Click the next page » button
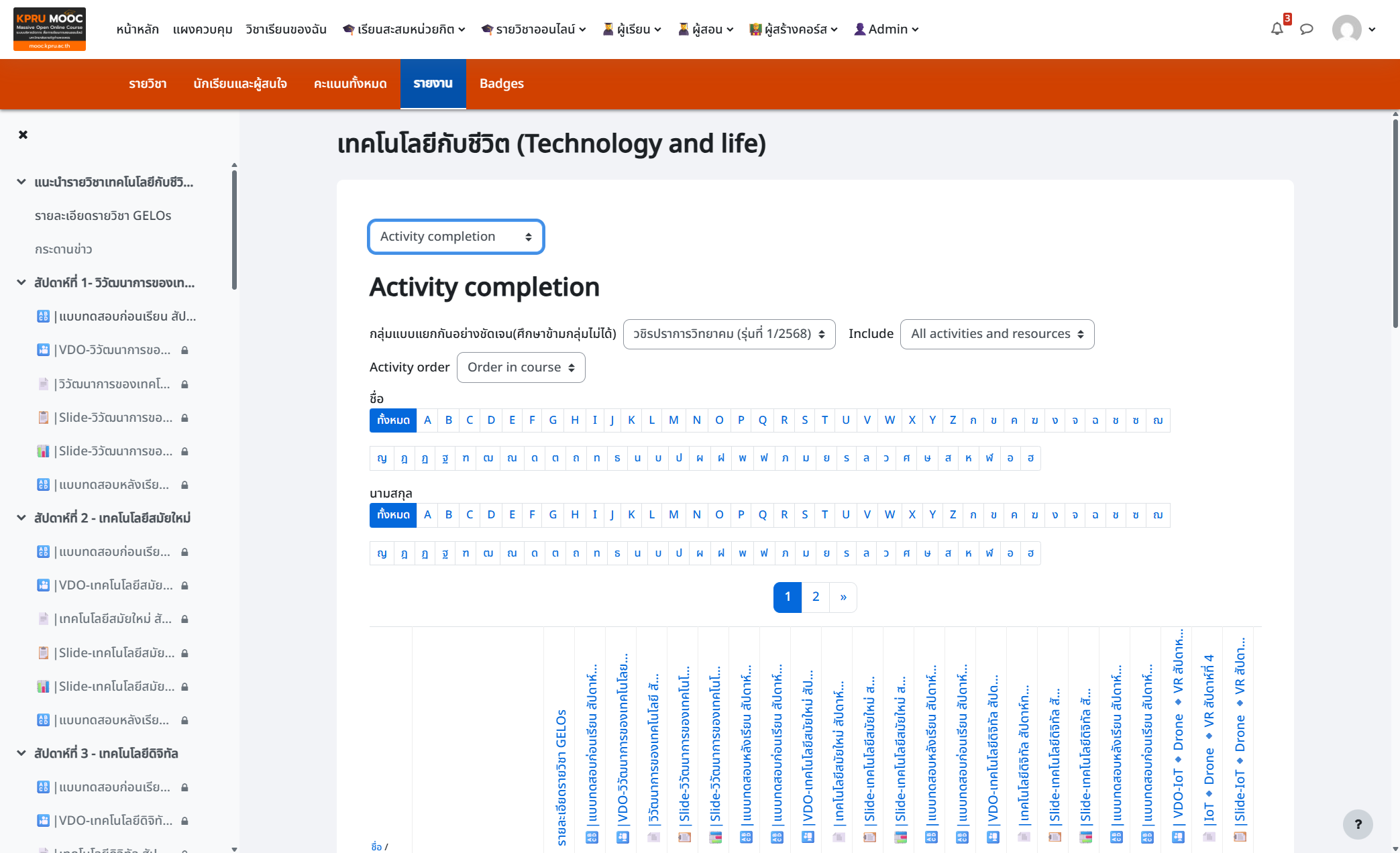The width and height of the screenshot is (1400, 853). (843, 597)
